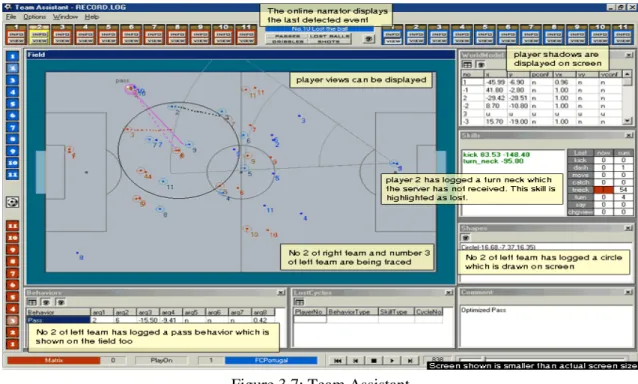Open the Help menu
The height and width of the screenshot is (384, 638).
pyautogui.click(x=92, y=17)
